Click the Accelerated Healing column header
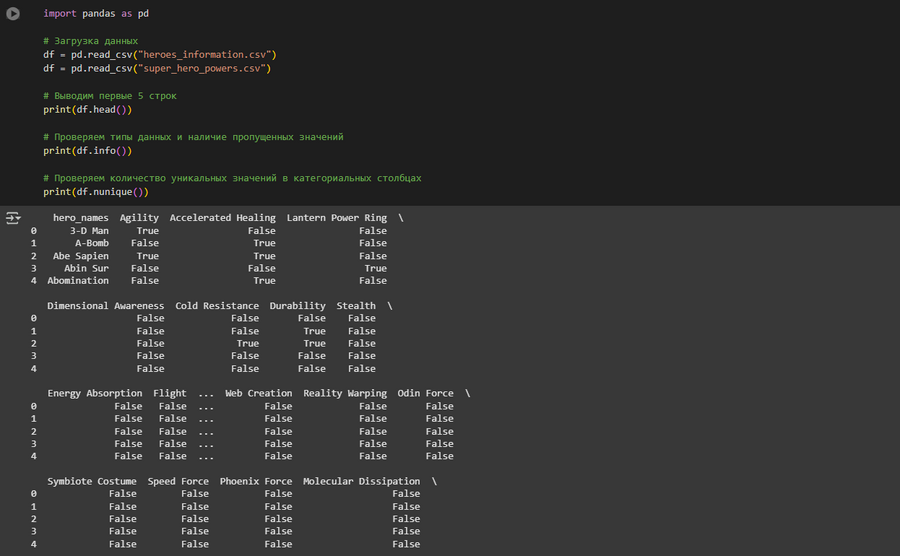This screenshot has height=556, width=900. click(x=222, y=218)
